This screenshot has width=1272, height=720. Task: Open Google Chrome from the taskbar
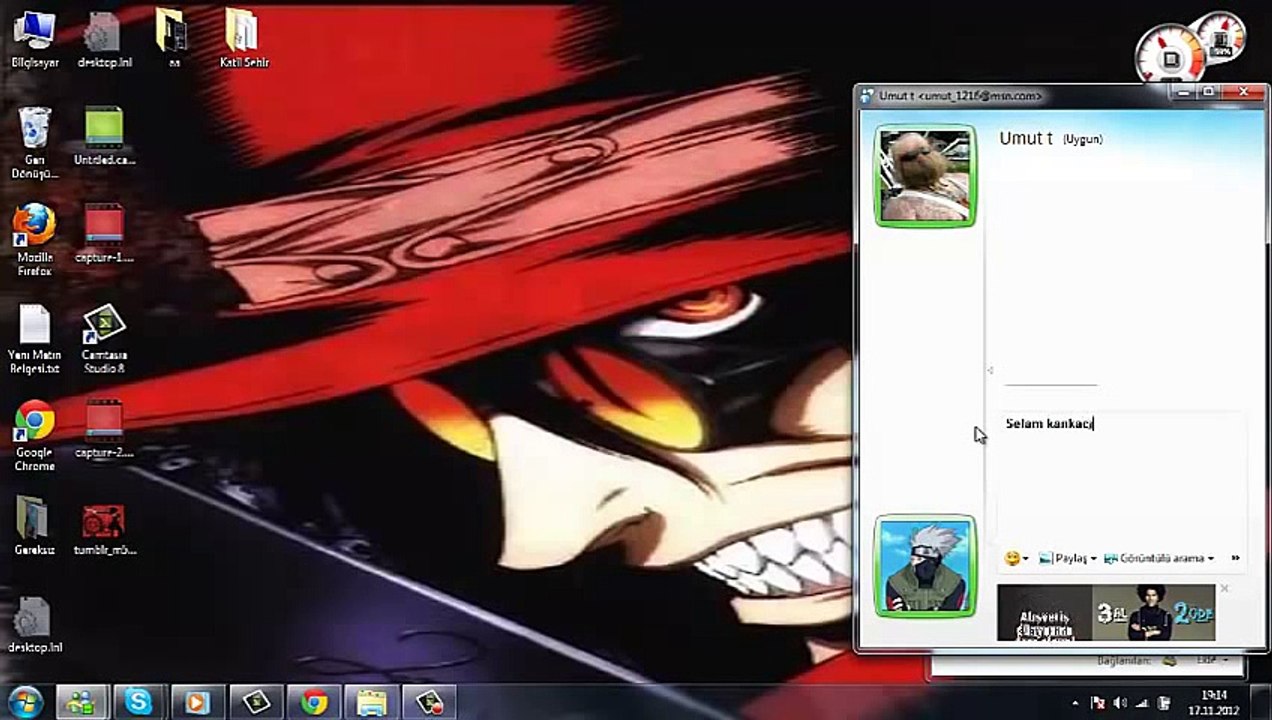tap(314, 702)
